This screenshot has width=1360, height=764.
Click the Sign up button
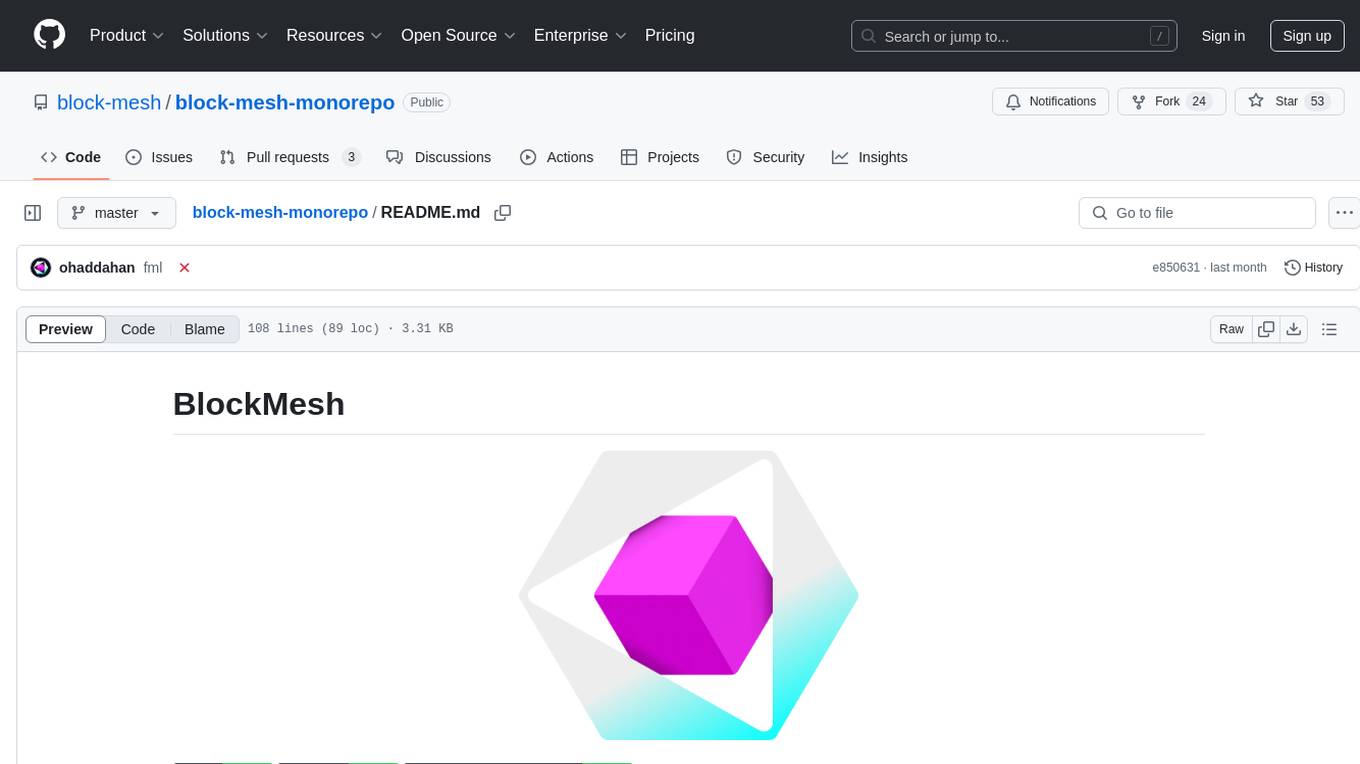1307,36
